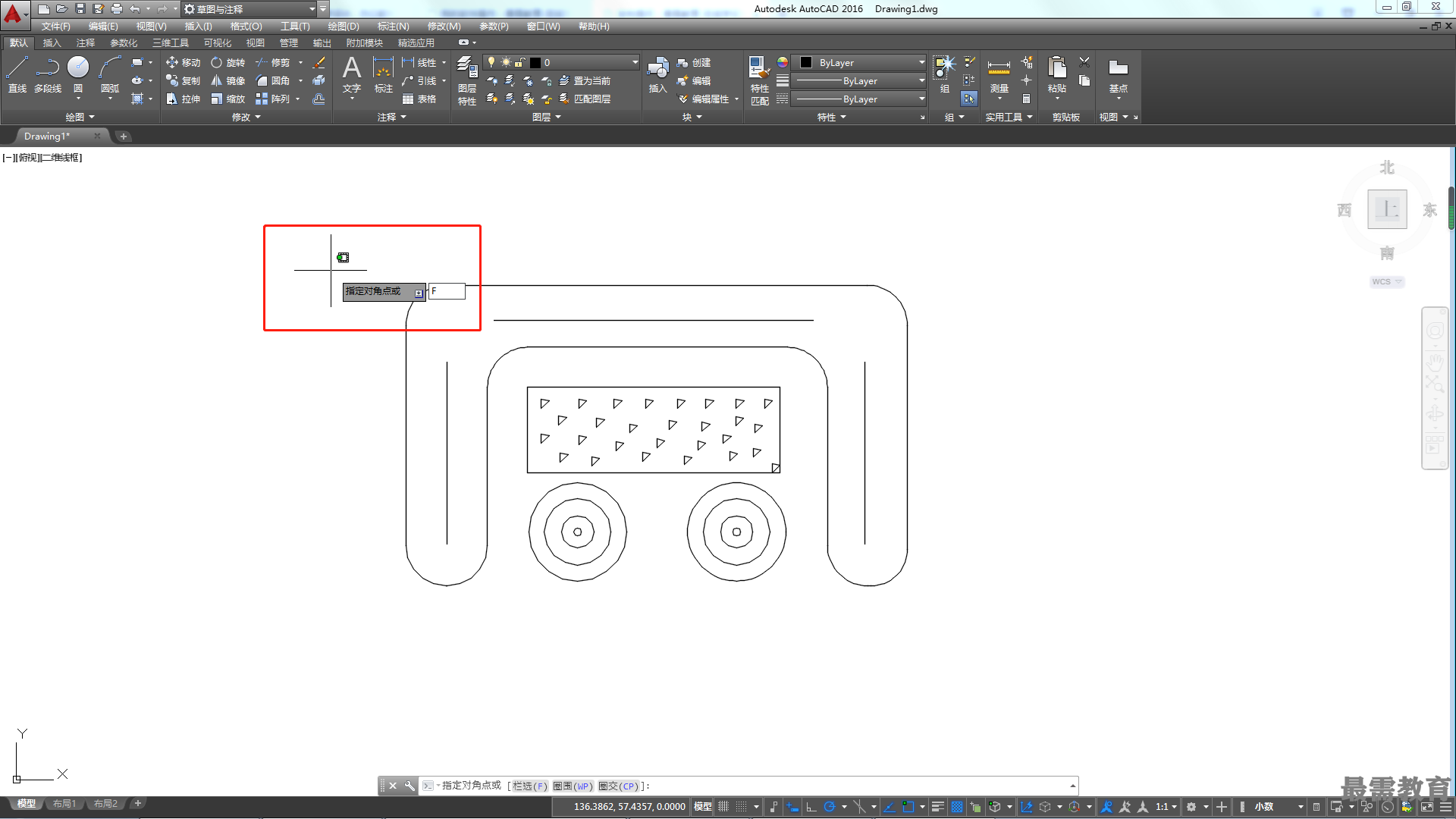This screenshot has width=1456, height=819.
Task: Click the 引线 (Leader) button
Action: [419, 81]
